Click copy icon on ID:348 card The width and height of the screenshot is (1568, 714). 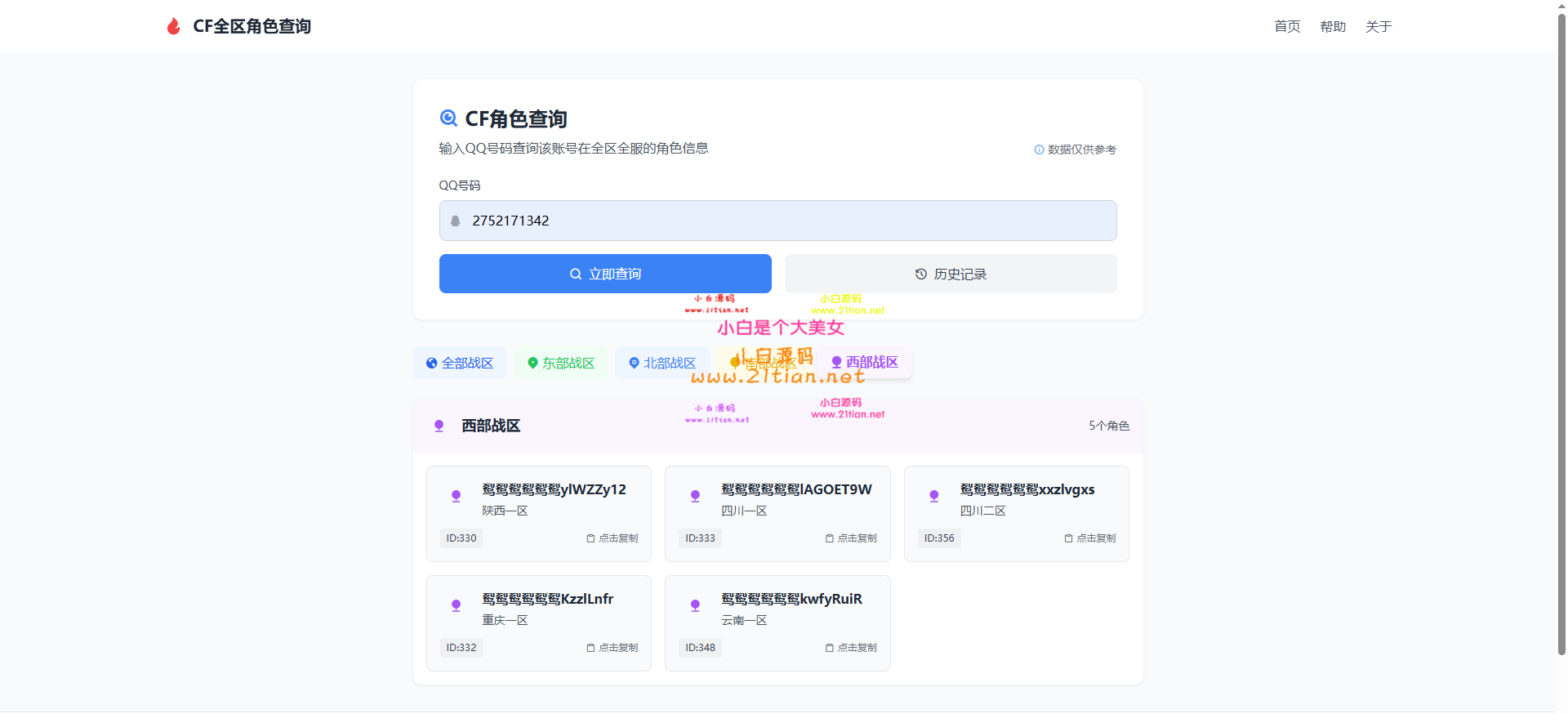coord(829,648)
